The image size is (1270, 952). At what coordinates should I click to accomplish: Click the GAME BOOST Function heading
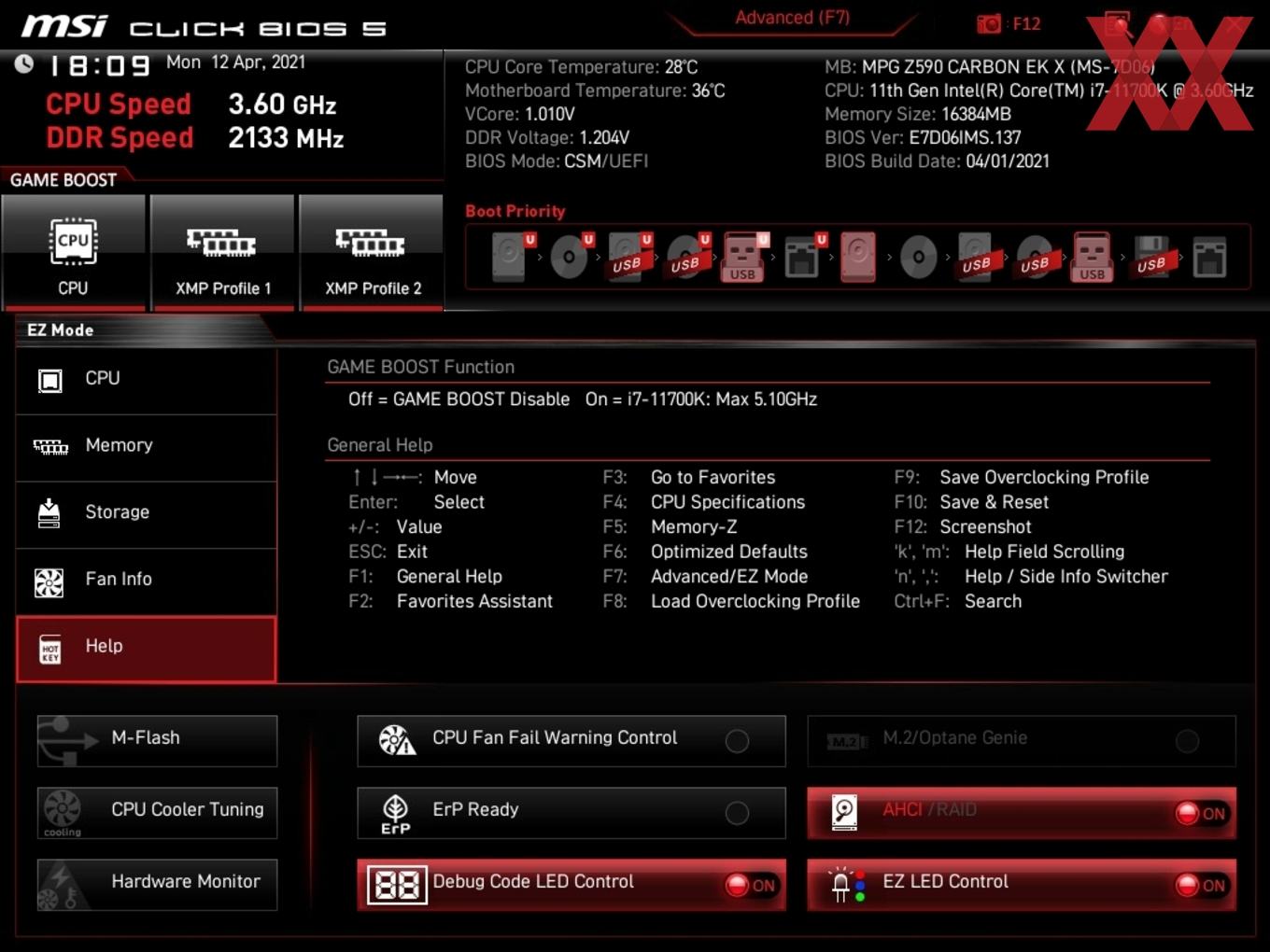pos(420,367)
